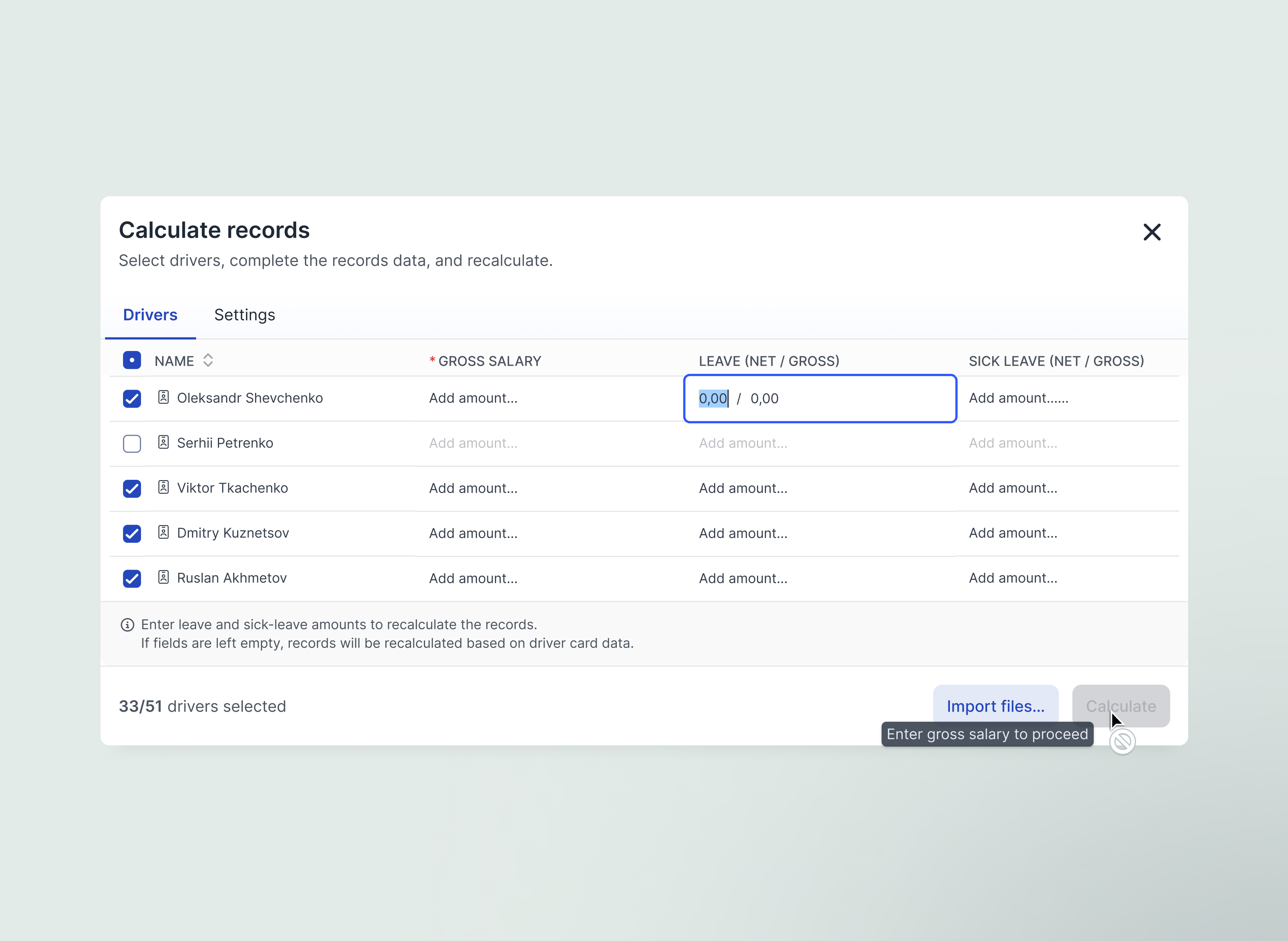Viewport: 1288px width, 941px height.
Task: Uncheck Dmitry Kuznetsov's checkbox
Action: coord(132,533)
